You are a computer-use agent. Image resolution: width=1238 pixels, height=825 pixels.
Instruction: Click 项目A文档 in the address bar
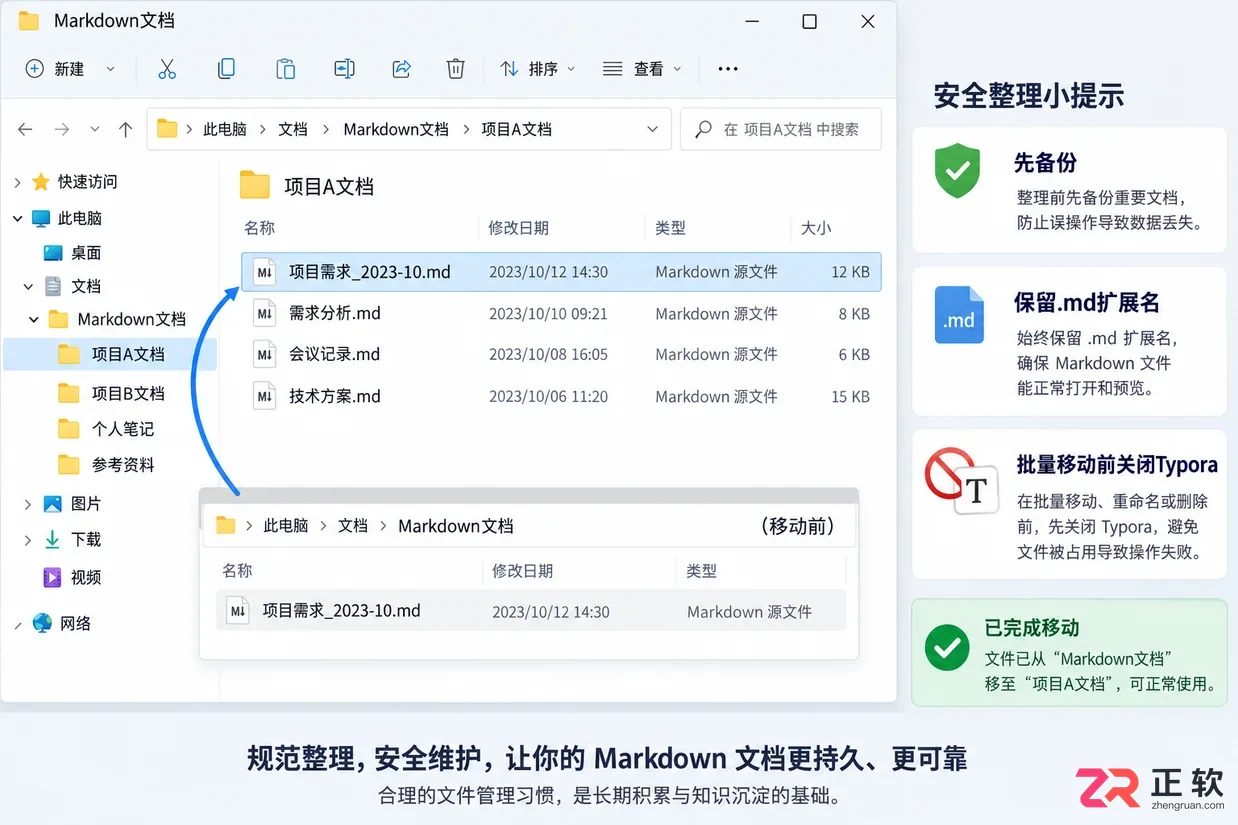pos(516,129)
